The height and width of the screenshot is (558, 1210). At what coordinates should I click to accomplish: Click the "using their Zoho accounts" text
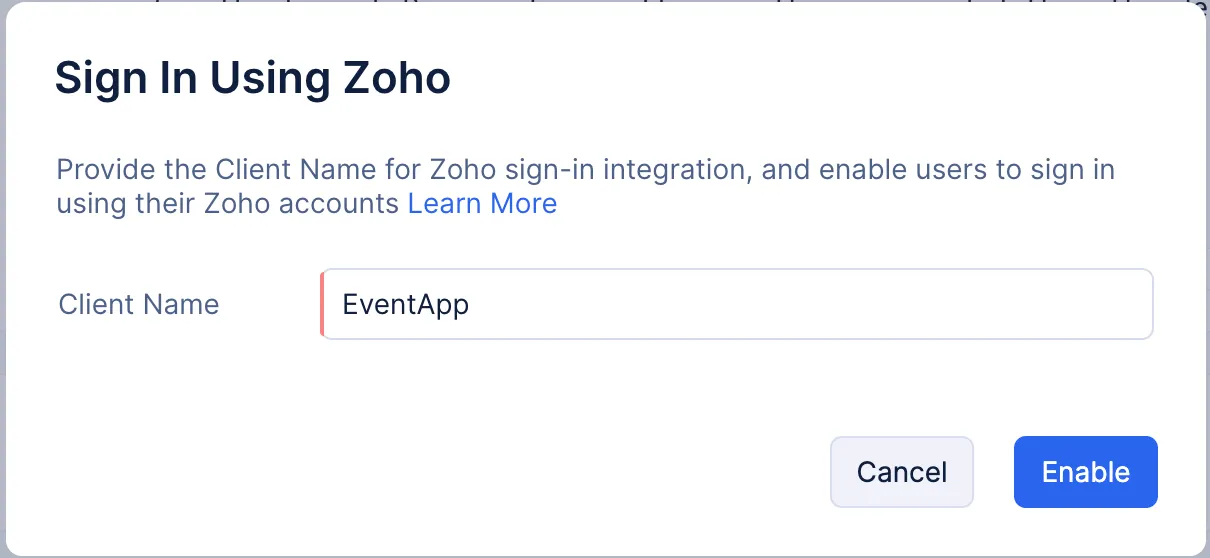click(x=230, y=204)
